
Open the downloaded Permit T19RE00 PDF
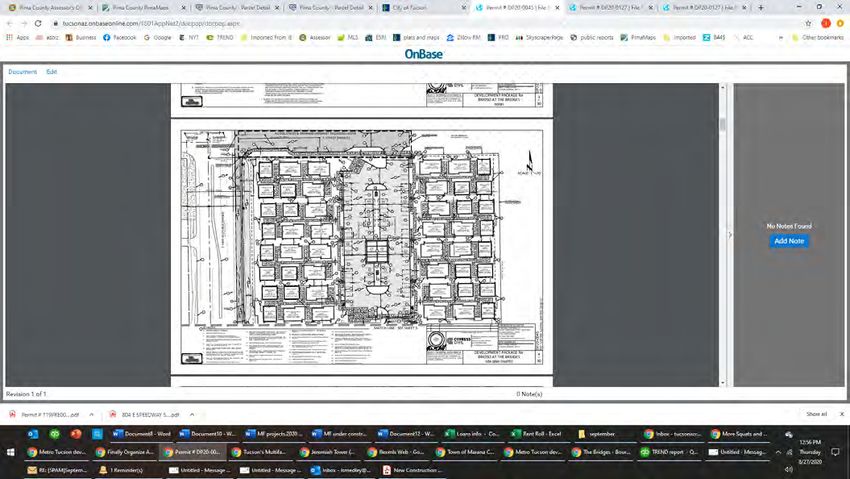coord(46,415)
